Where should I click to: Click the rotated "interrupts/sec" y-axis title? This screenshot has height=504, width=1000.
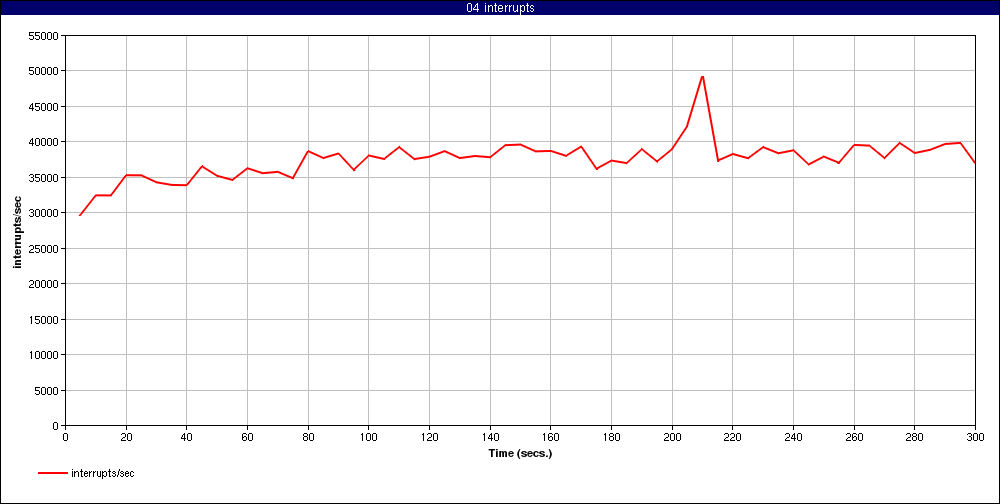click(x=18, y=230)
